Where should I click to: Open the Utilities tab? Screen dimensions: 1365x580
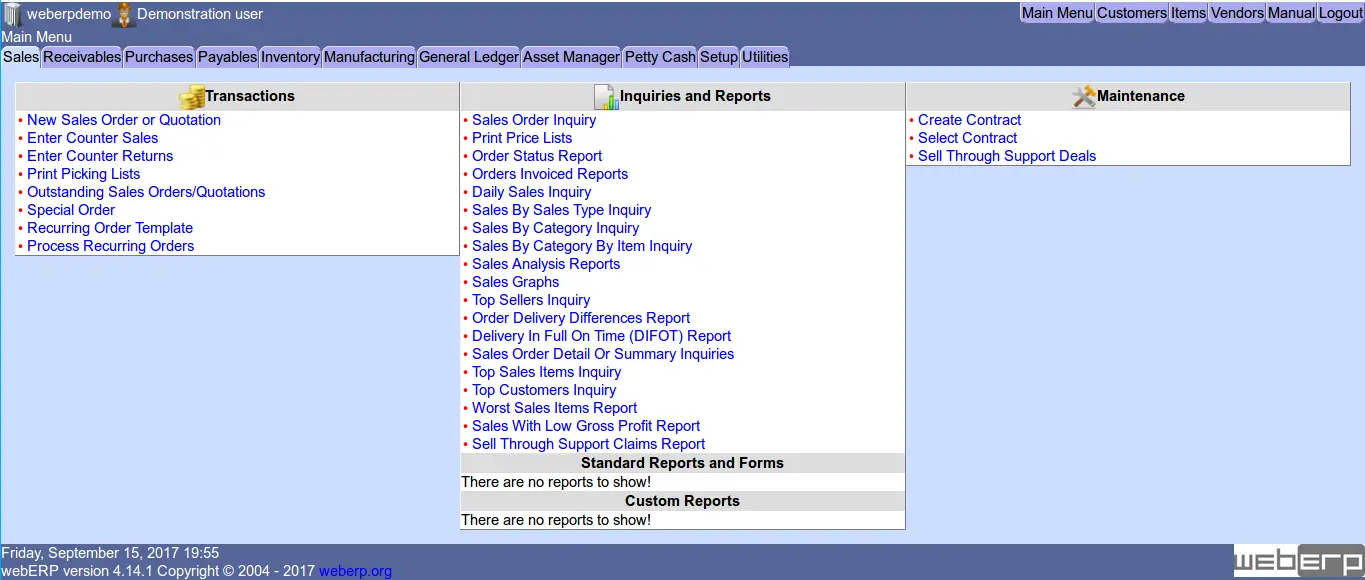[x=765, y=57]
